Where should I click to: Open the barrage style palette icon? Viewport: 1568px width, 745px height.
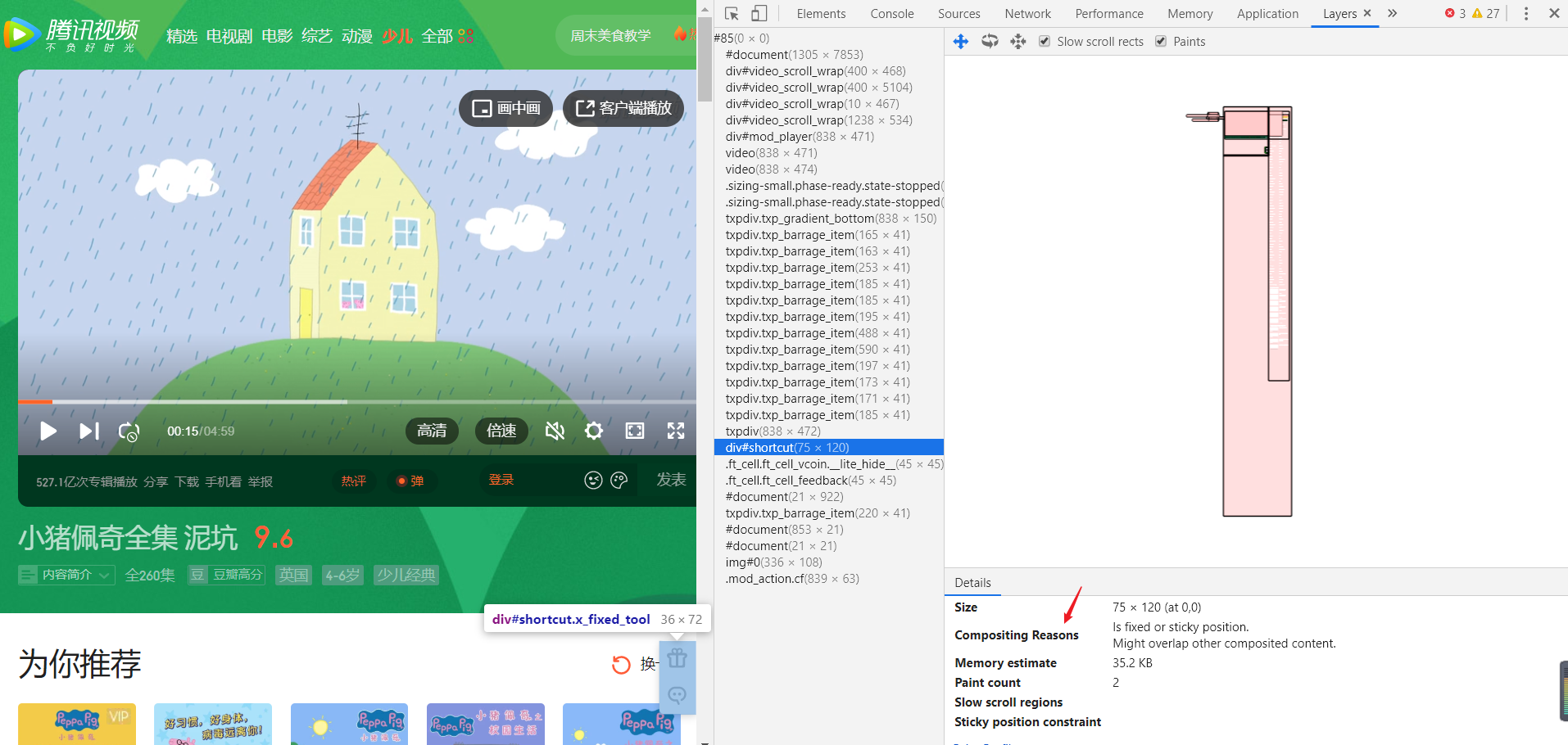[x=619, y=481]
